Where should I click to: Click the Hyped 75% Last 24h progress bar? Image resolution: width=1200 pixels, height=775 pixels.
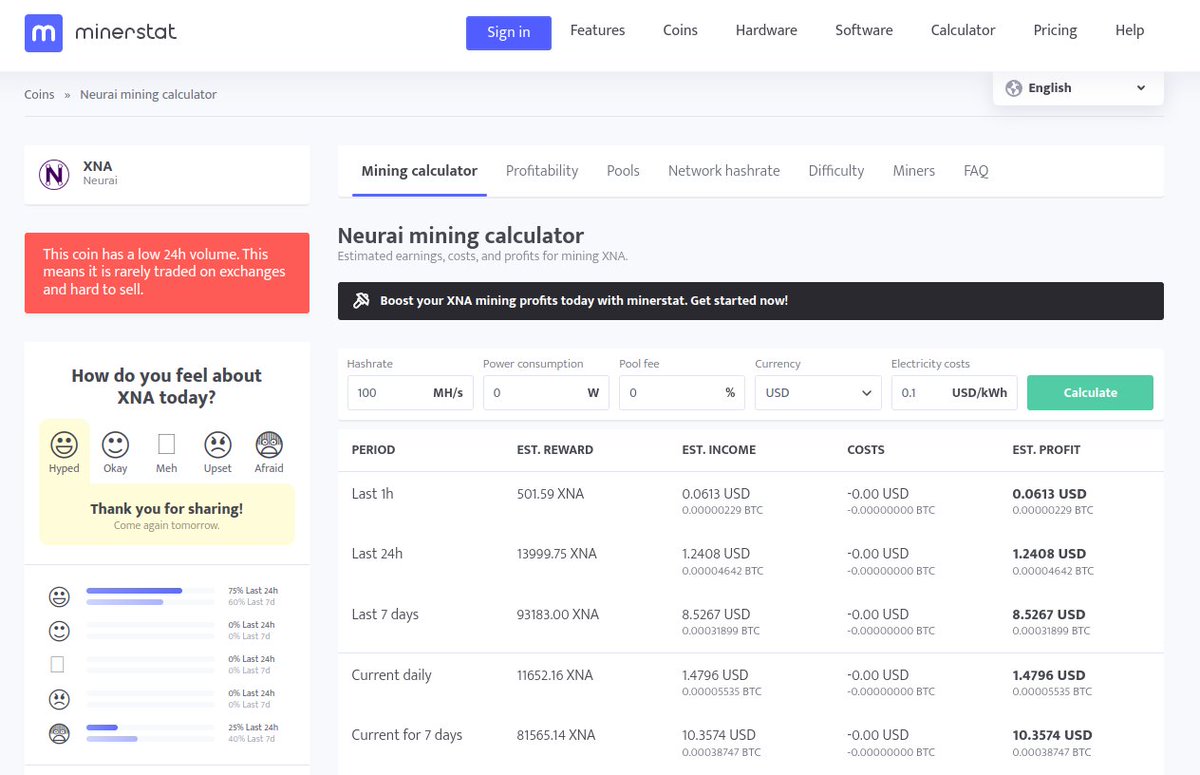tap(150, 591)
